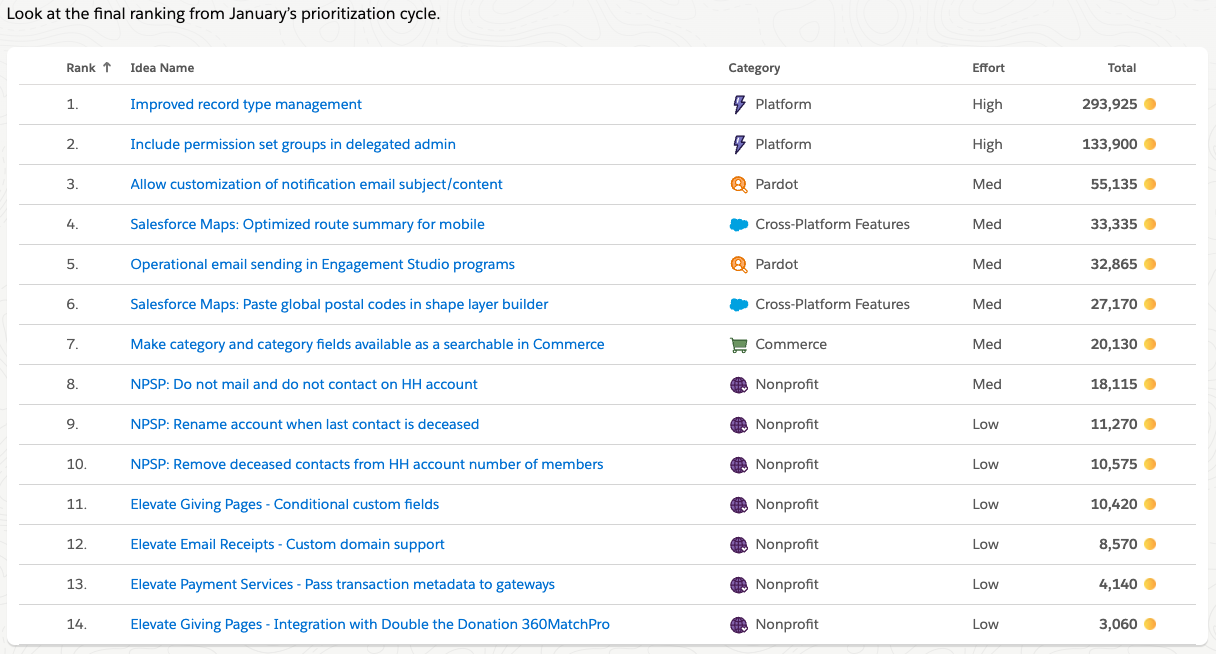Click the coin icon next to 293,925
This screenshot has height=654, width=1216.
coord(1150,104)
